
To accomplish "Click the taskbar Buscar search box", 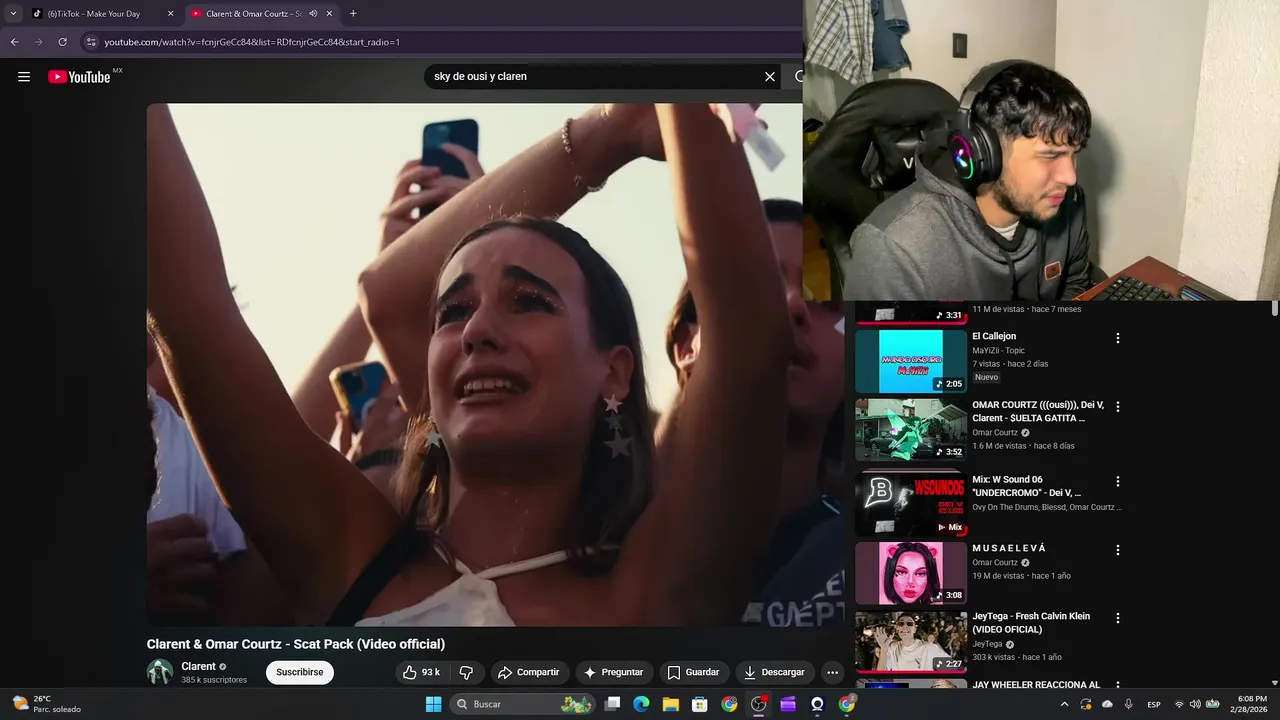I will click(523, 704).
